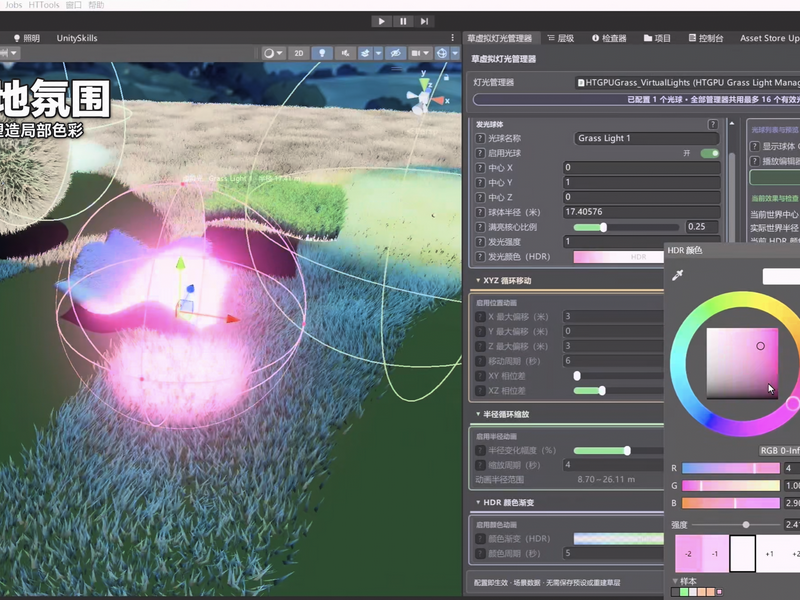Switch to the 控制台 tab

coord(706,38)
